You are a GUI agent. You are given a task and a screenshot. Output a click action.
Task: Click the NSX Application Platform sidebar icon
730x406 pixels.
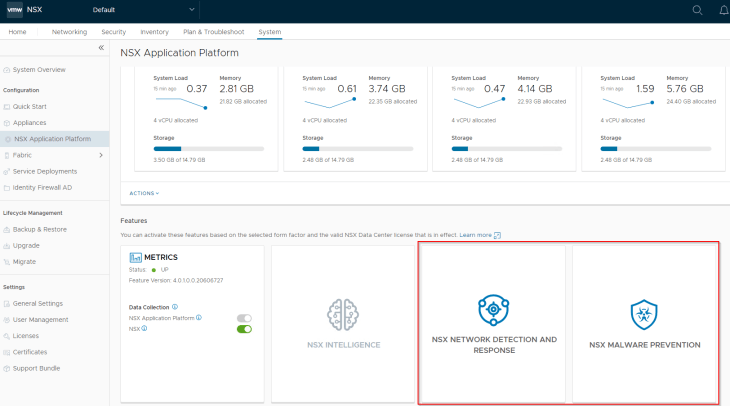tap(8, 139)
